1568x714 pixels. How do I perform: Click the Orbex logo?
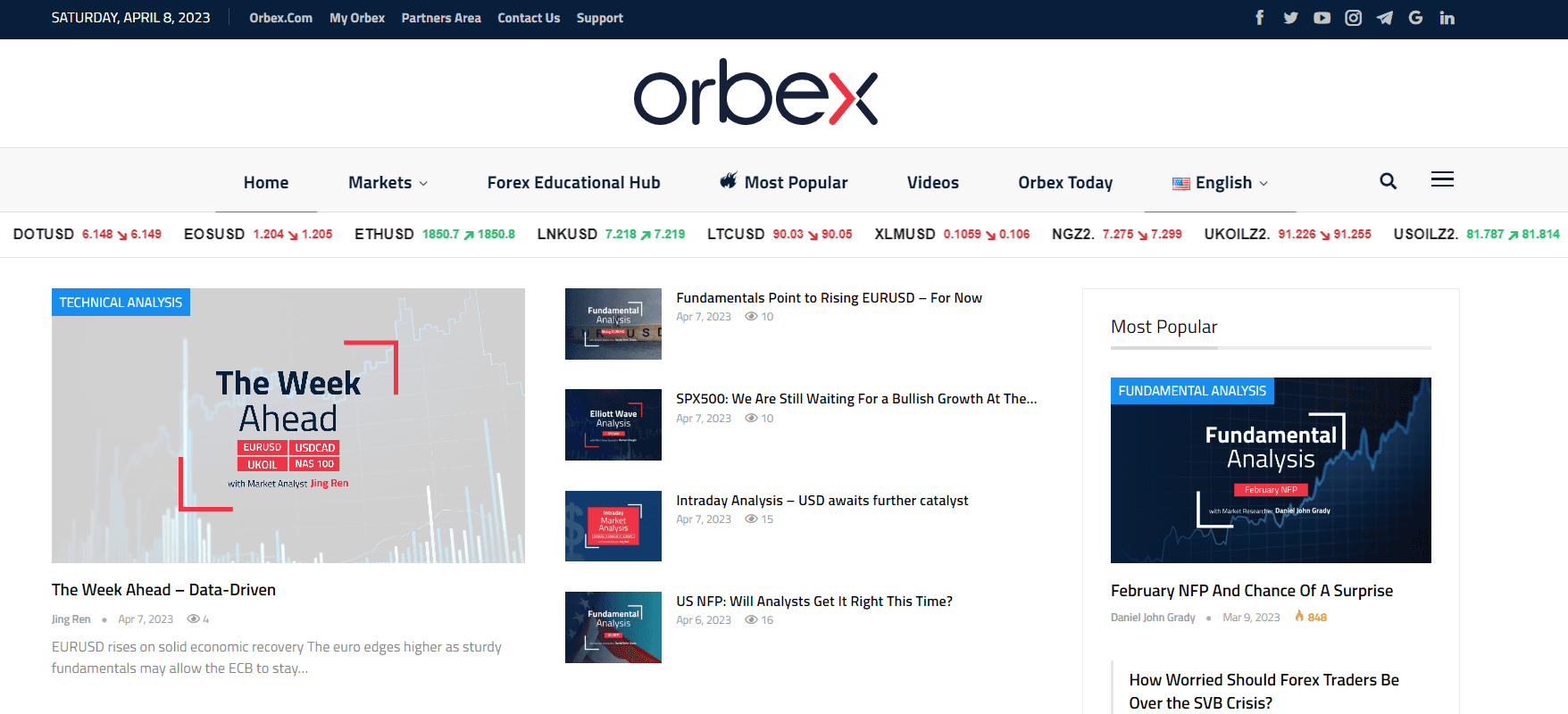(x=755, y=93)
